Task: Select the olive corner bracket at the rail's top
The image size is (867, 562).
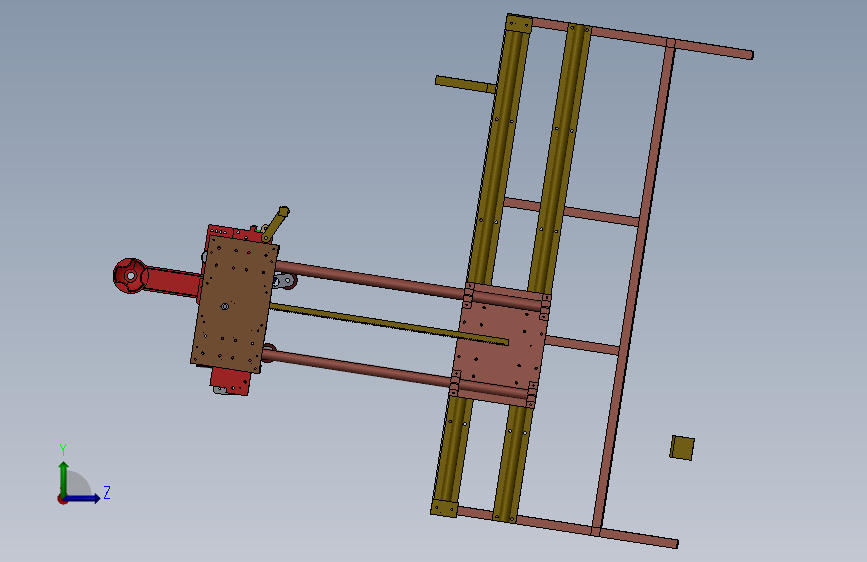Action: tap(519, 24)
